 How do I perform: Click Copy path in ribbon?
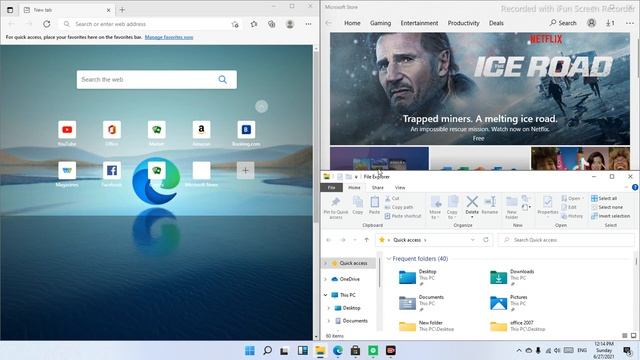point(398,207)
